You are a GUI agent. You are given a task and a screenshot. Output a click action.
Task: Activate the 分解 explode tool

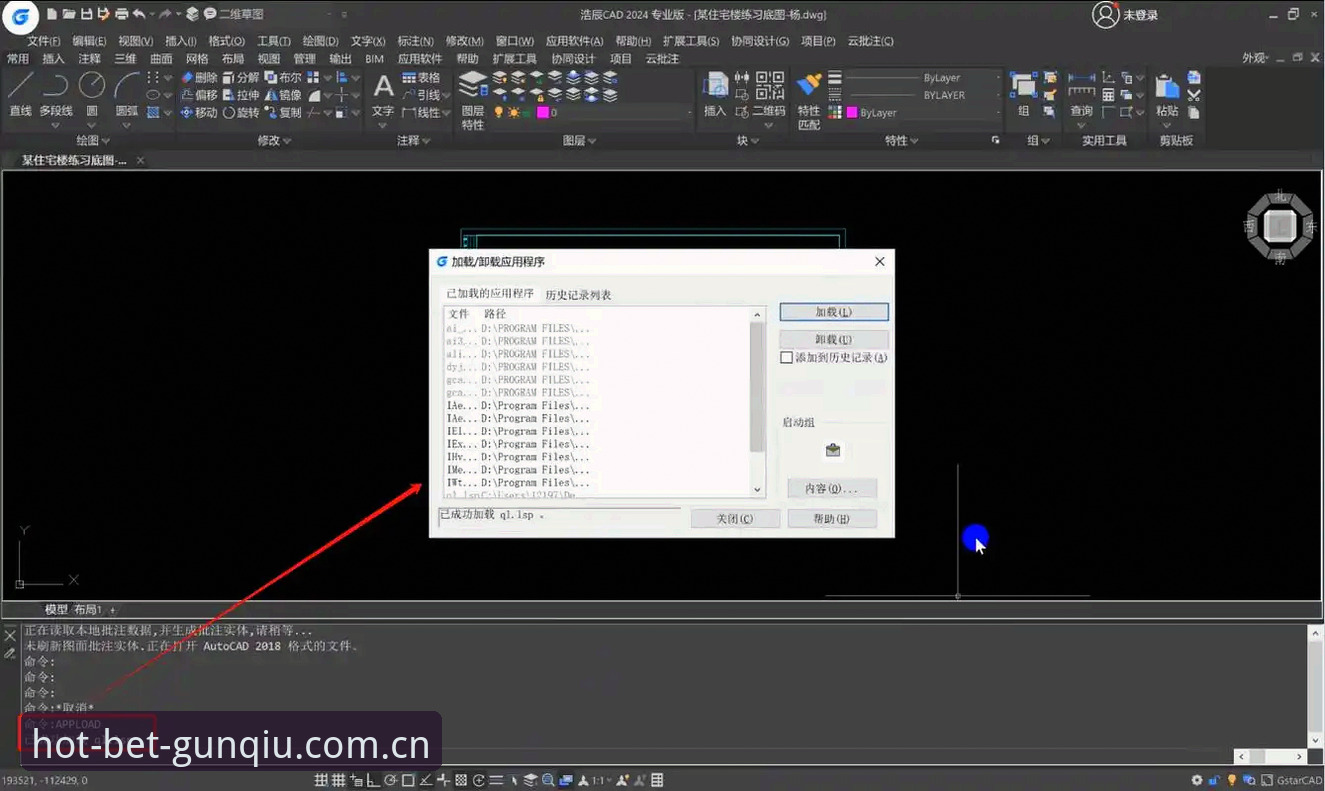pos(241,77)
